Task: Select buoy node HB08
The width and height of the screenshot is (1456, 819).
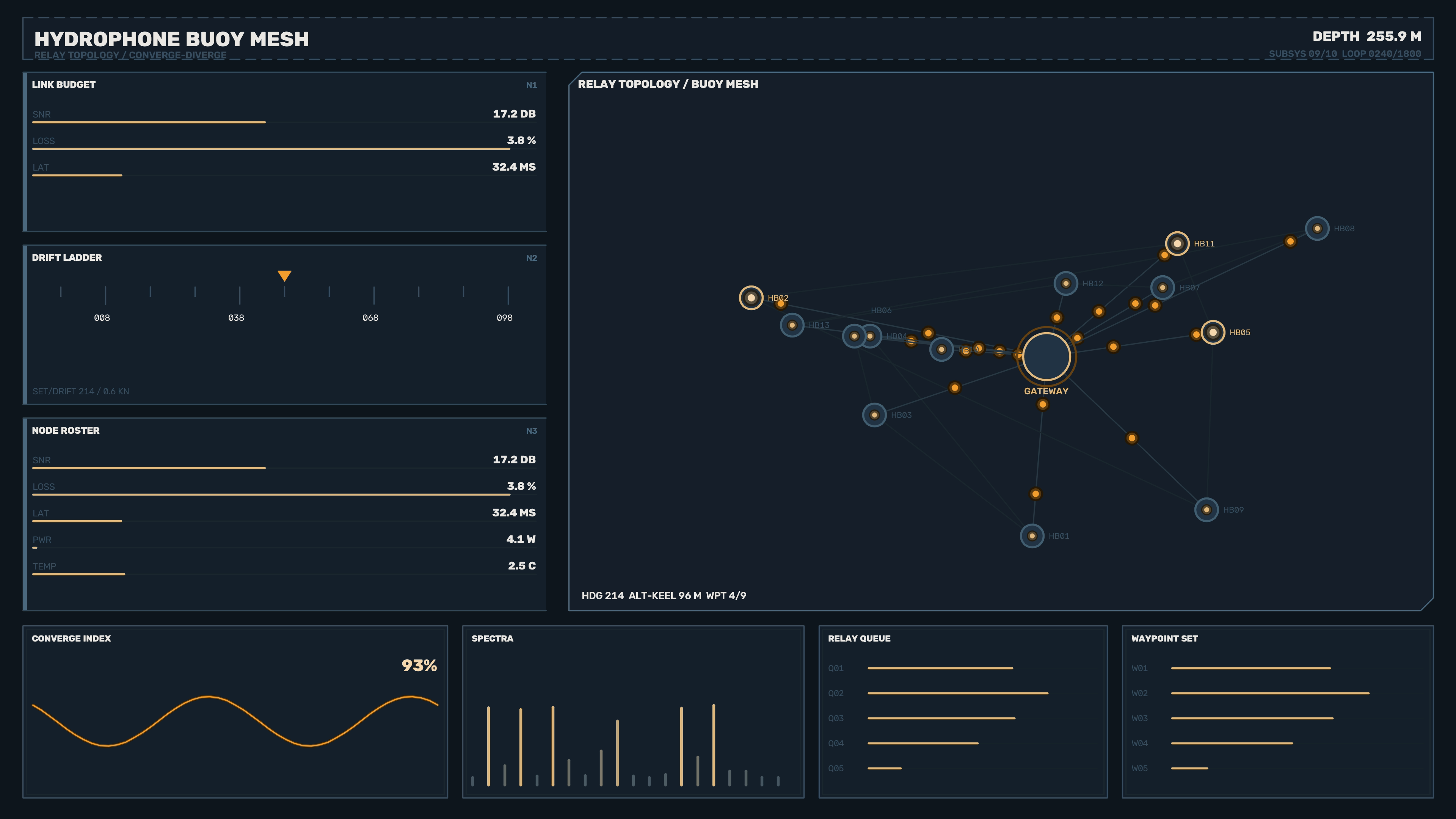Action: (1317, 228)
